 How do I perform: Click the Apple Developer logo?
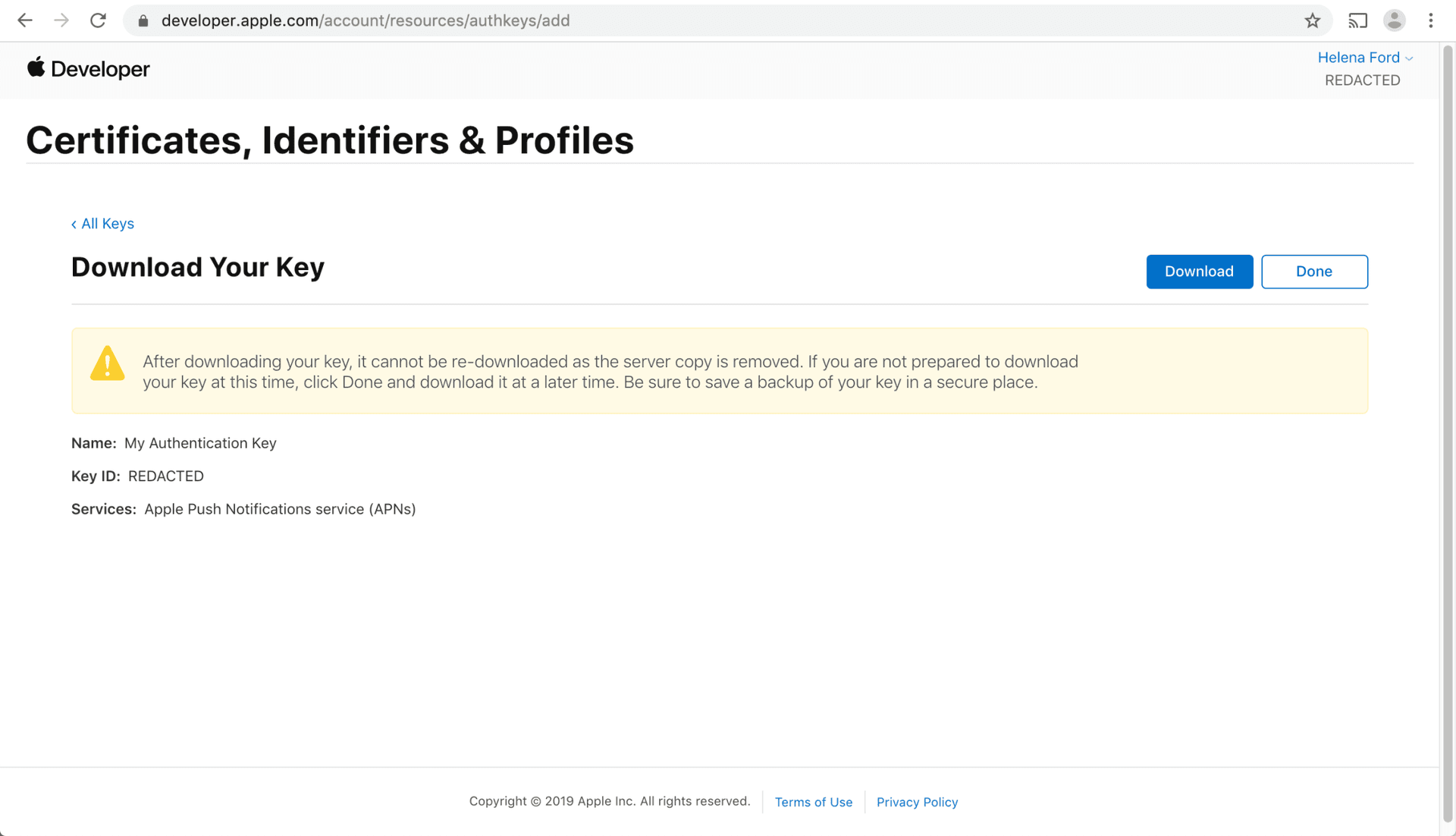pyautogui.click(x=89, y=69)
